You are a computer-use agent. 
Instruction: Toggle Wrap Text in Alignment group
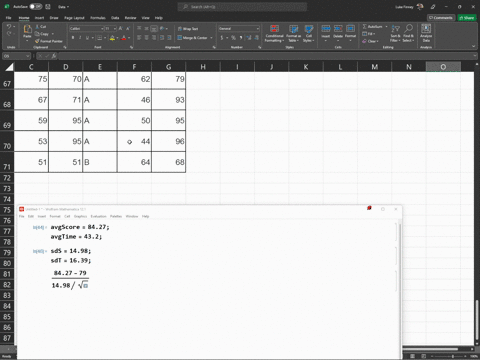(x=188, y=29)
